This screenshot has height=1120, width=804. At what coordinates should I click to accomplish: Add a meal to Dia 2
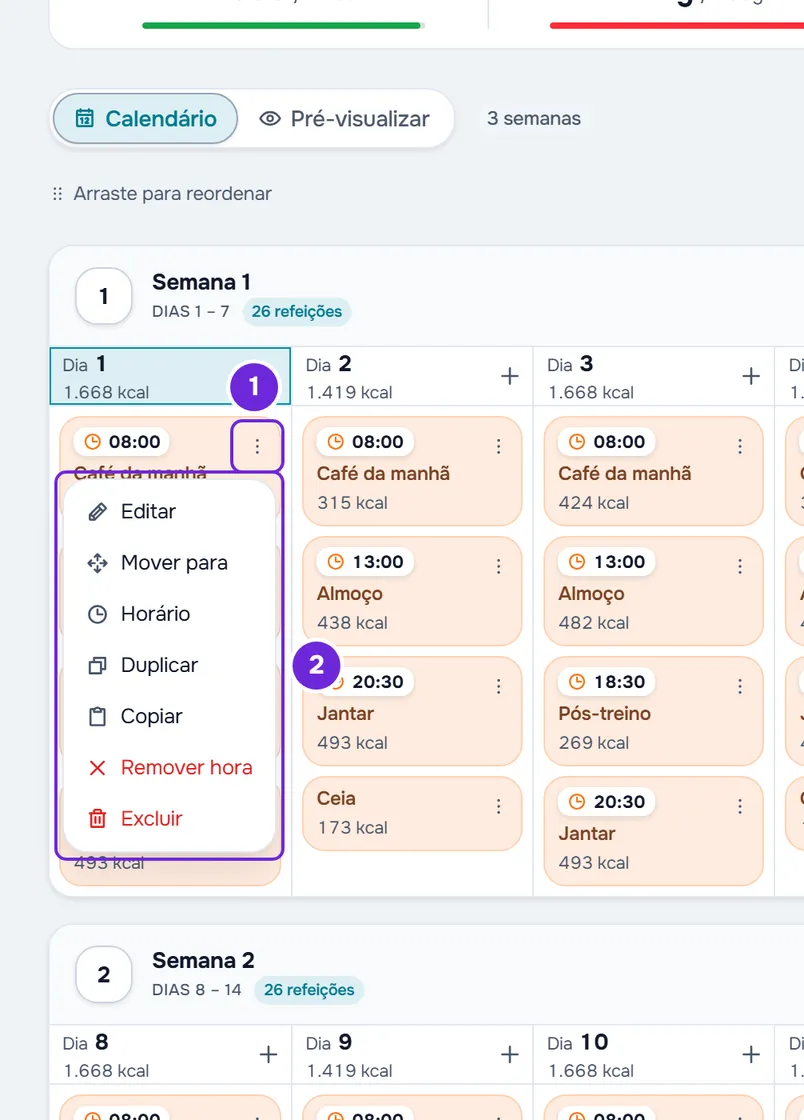coord(509,376)
